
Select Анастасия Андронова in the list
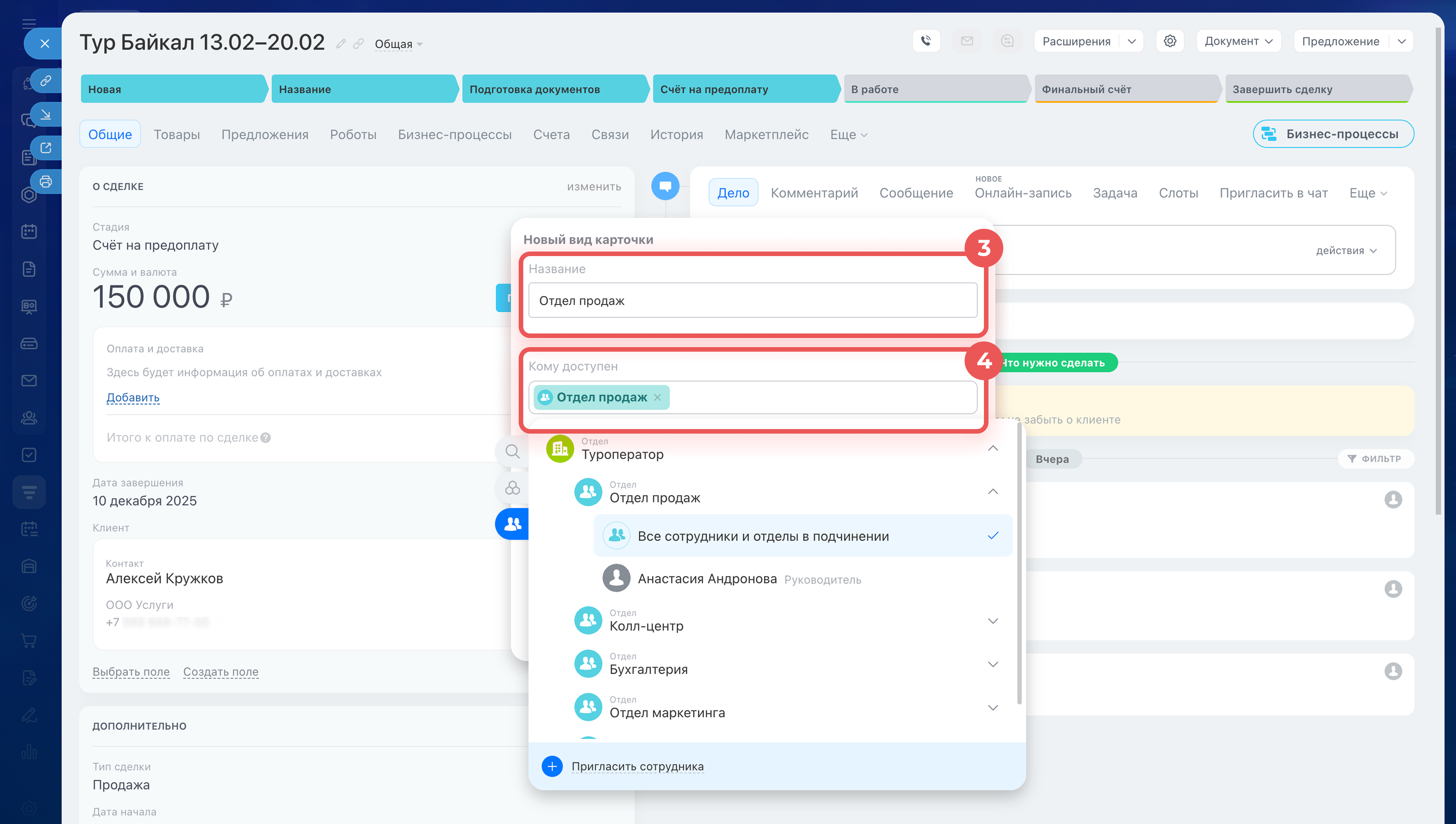707,579
